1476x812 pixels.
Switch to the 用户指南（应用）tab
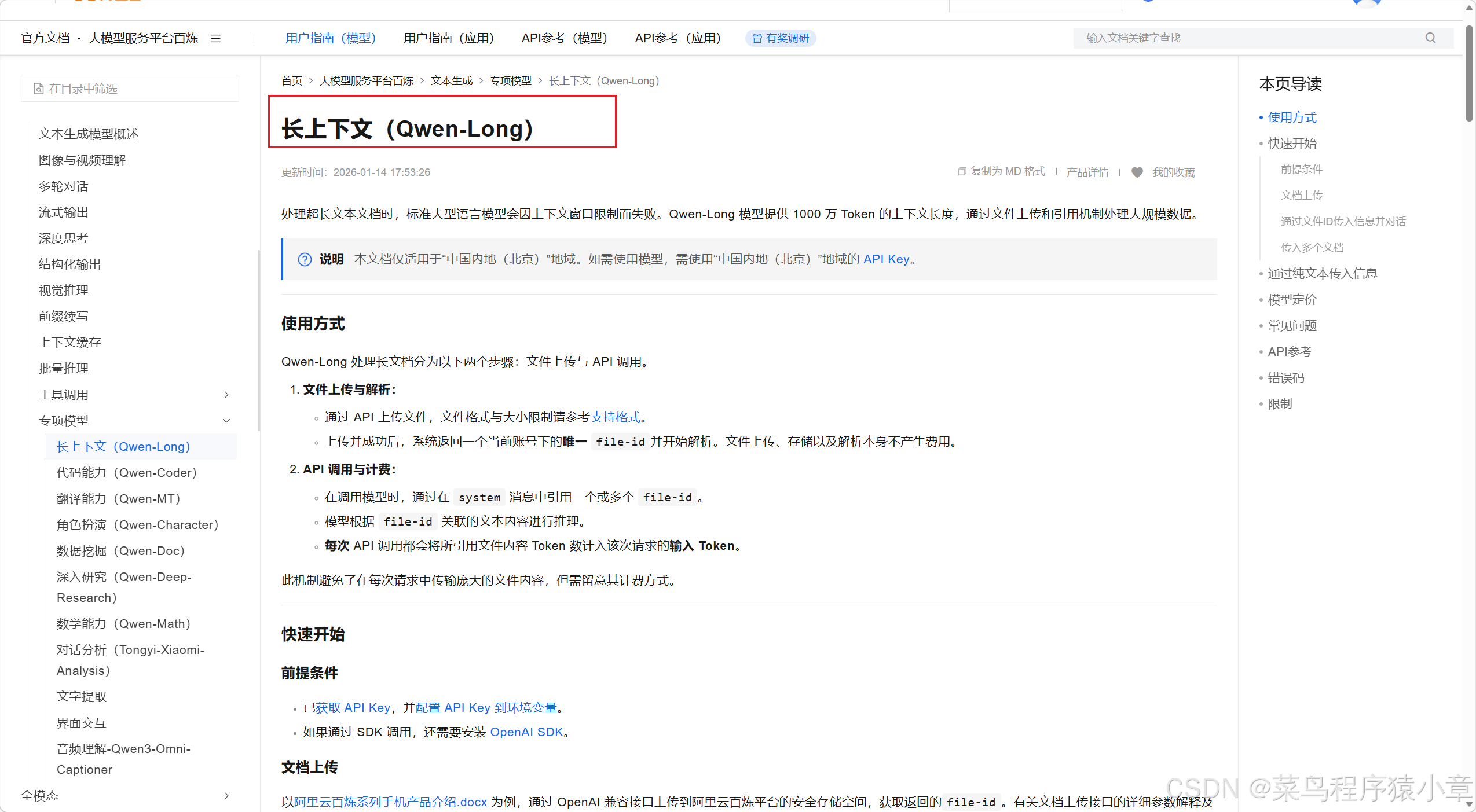[448, 38]
